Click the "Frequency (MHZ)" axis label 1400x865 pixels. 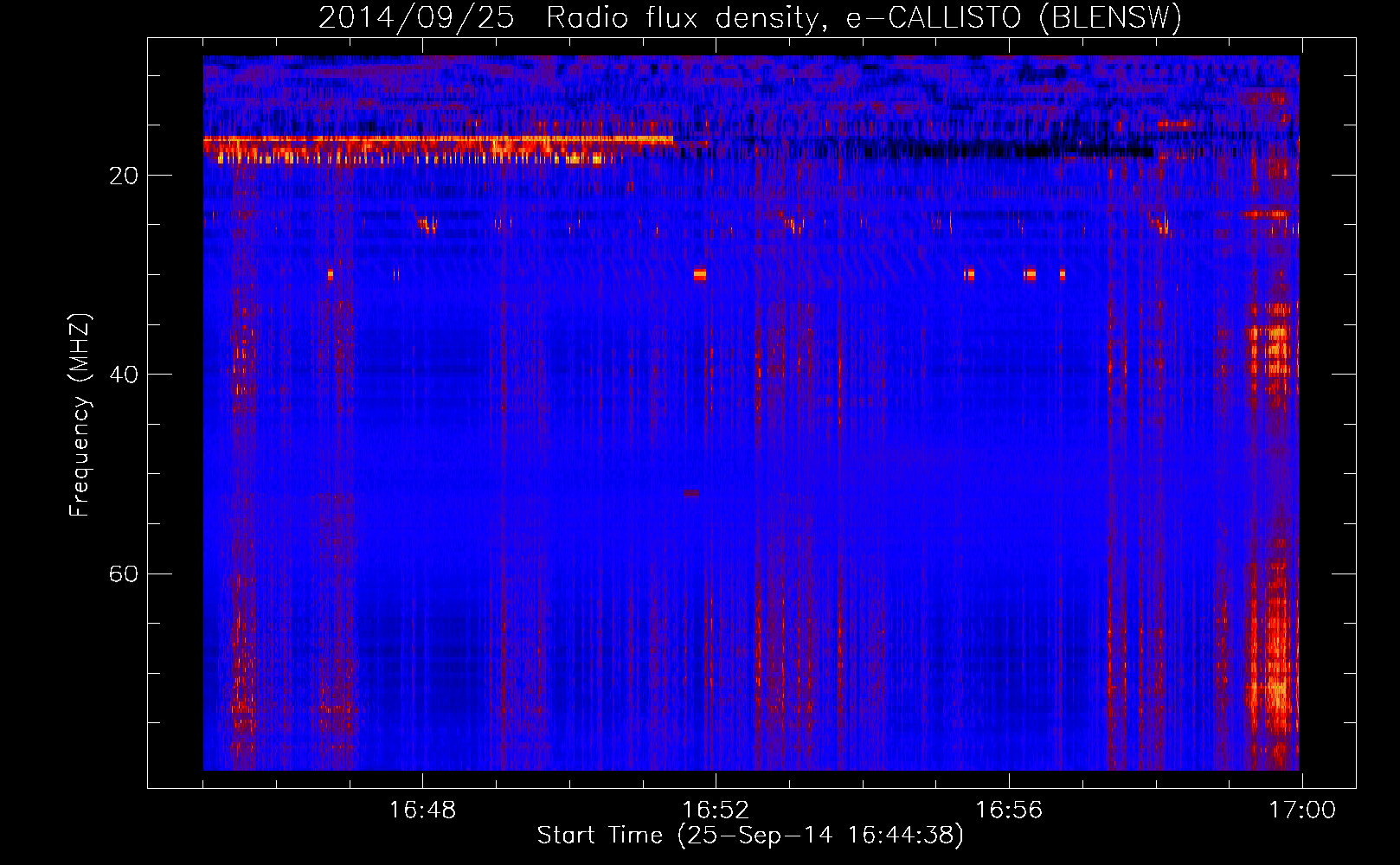click(x=80, y=415)
